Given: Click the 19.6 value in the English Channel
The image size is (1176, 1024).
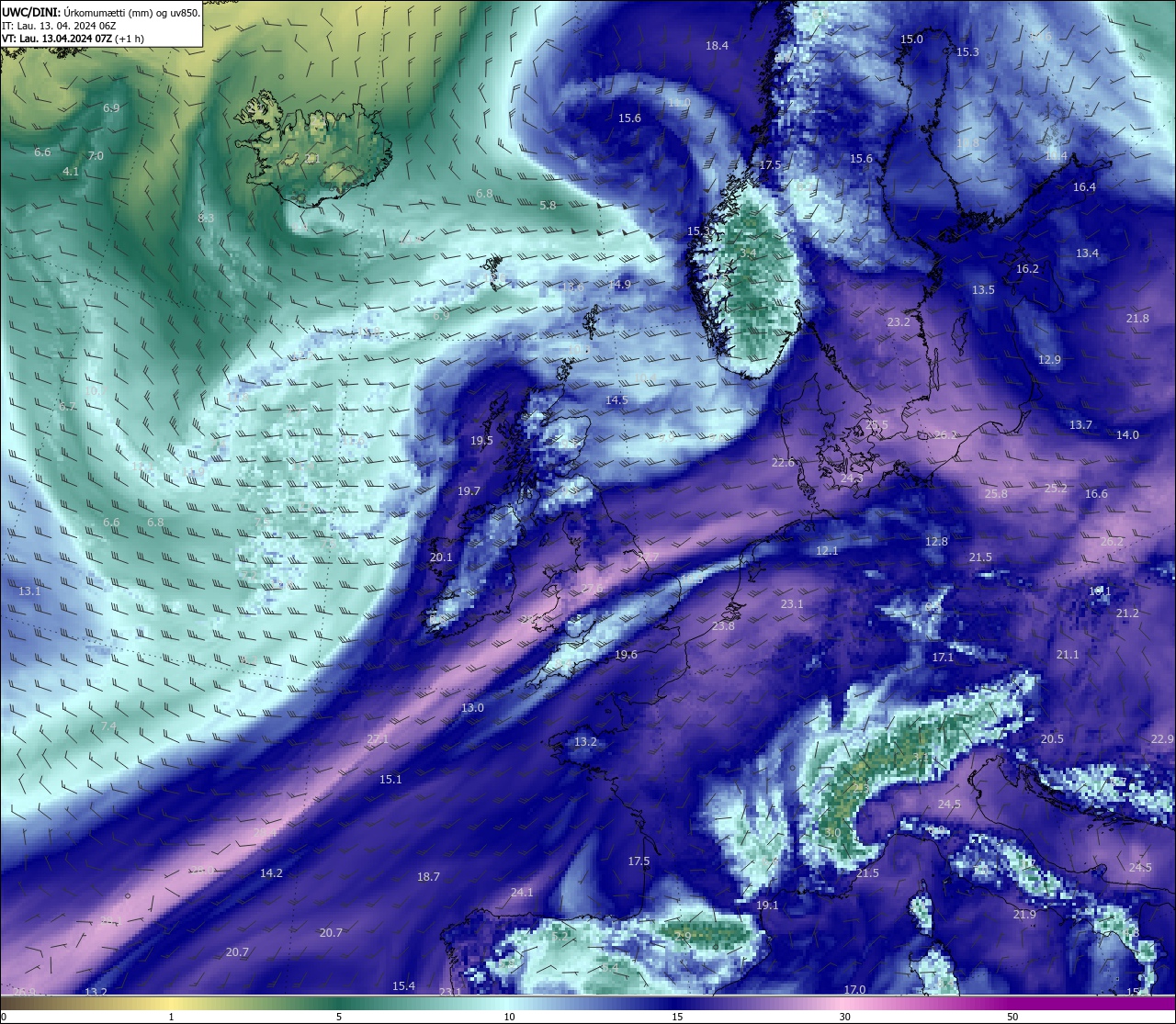Looking at the screenshot, I should [626, 655].
